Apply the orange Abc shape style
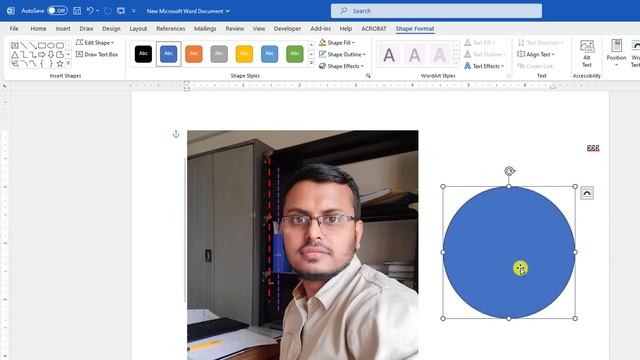The width and height of the screenshot is (640, 360). 194,54
